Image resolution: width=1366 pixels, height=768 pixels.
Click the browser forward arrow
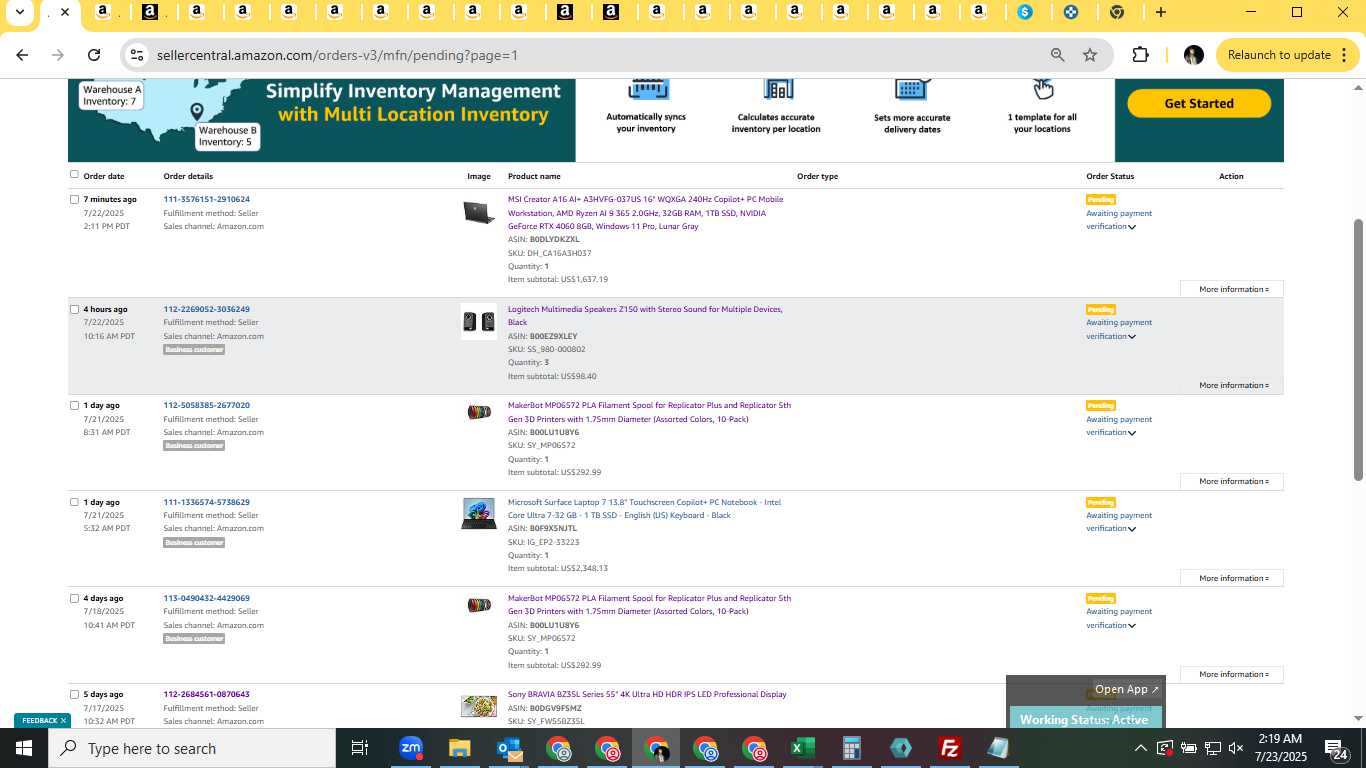tap(58, 55)
